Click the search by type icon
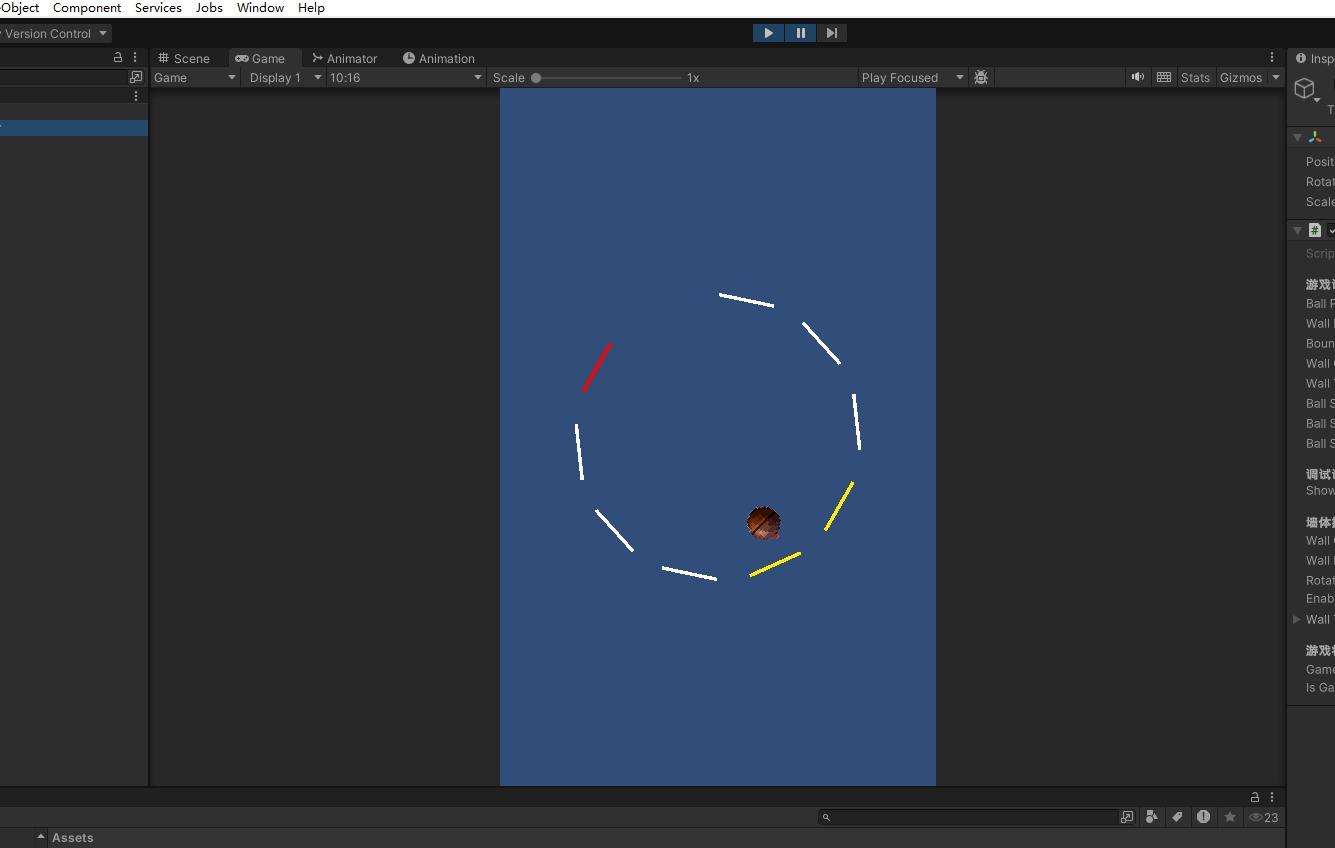The width and height of the screenshot is (1335, 848). tap(1152, 817)
